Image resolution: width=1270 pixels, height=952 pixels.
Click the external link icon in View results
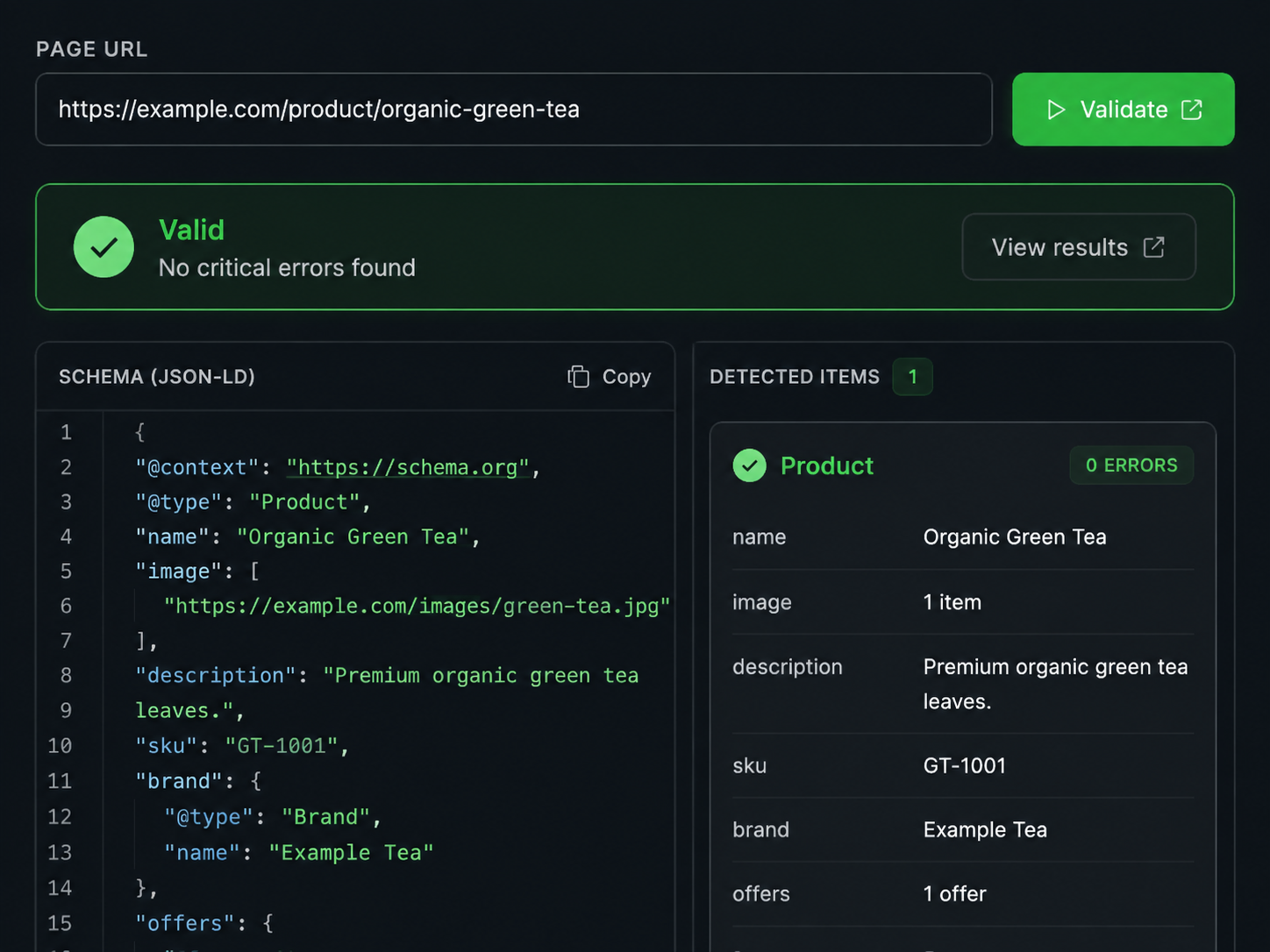point(1154,247)
